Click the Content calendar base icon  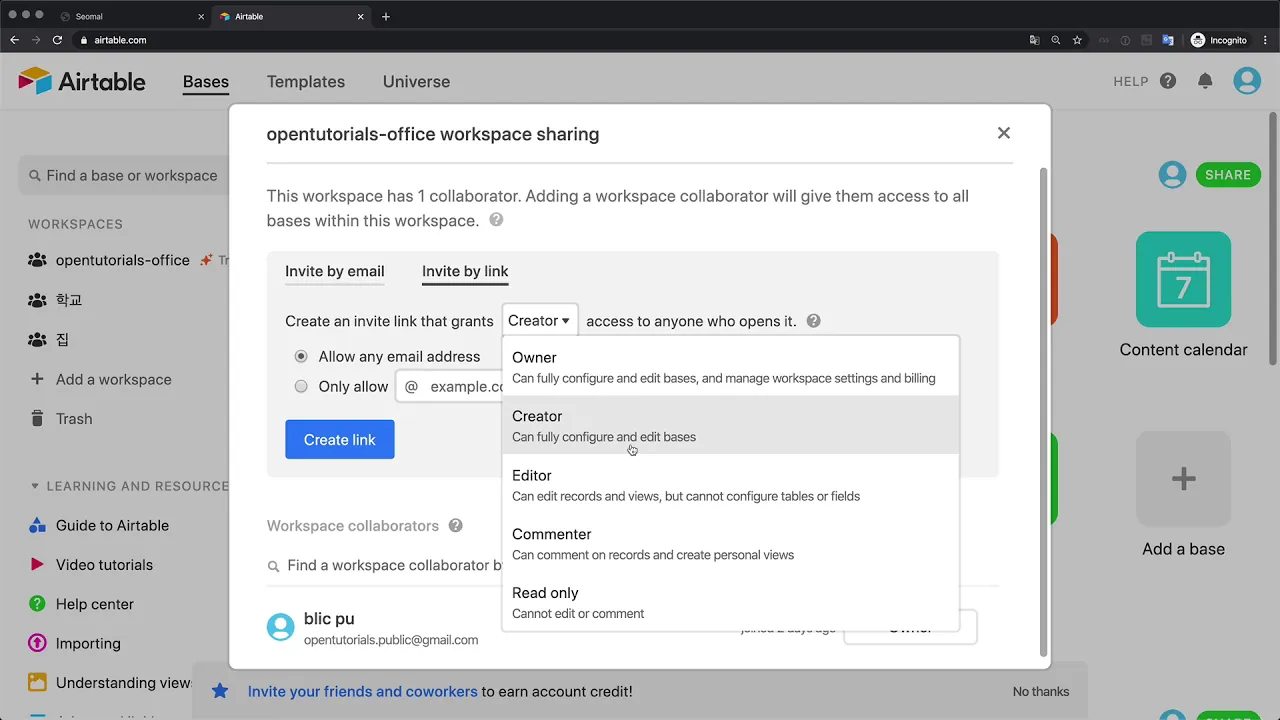pos(1183,279)
